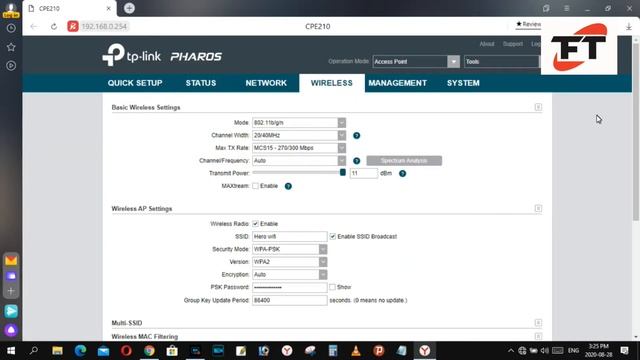Click the page vertical scrollbar

pyautogui.click(x=636, y=131)
